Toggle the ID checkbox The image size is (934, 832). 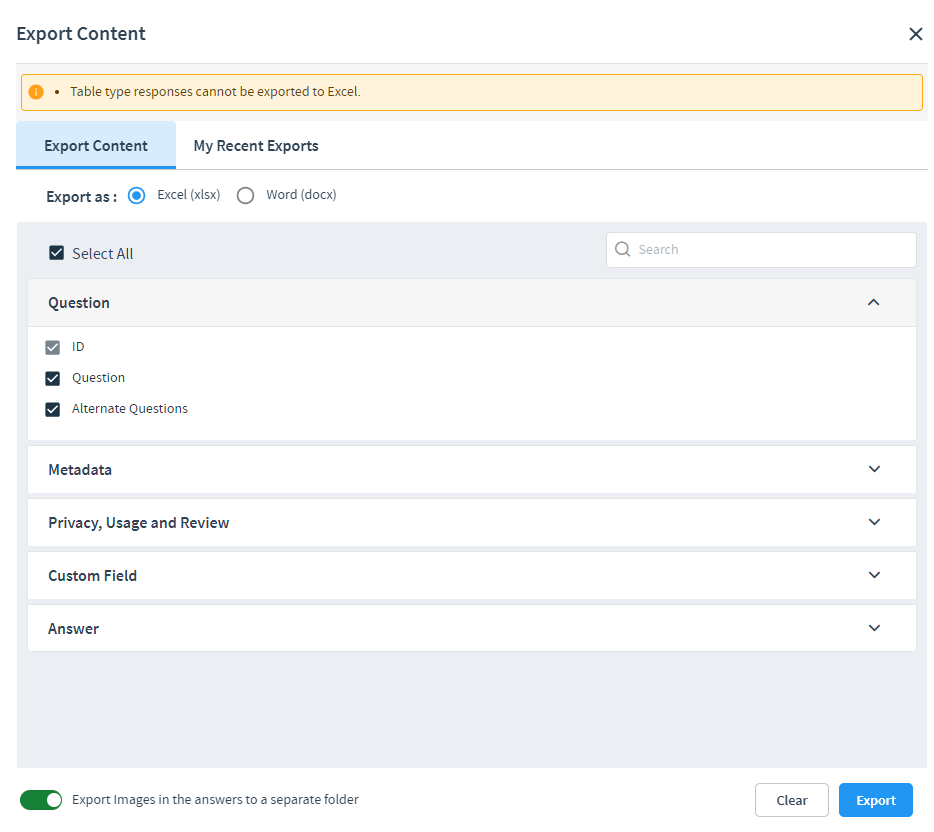click(52, 347)
